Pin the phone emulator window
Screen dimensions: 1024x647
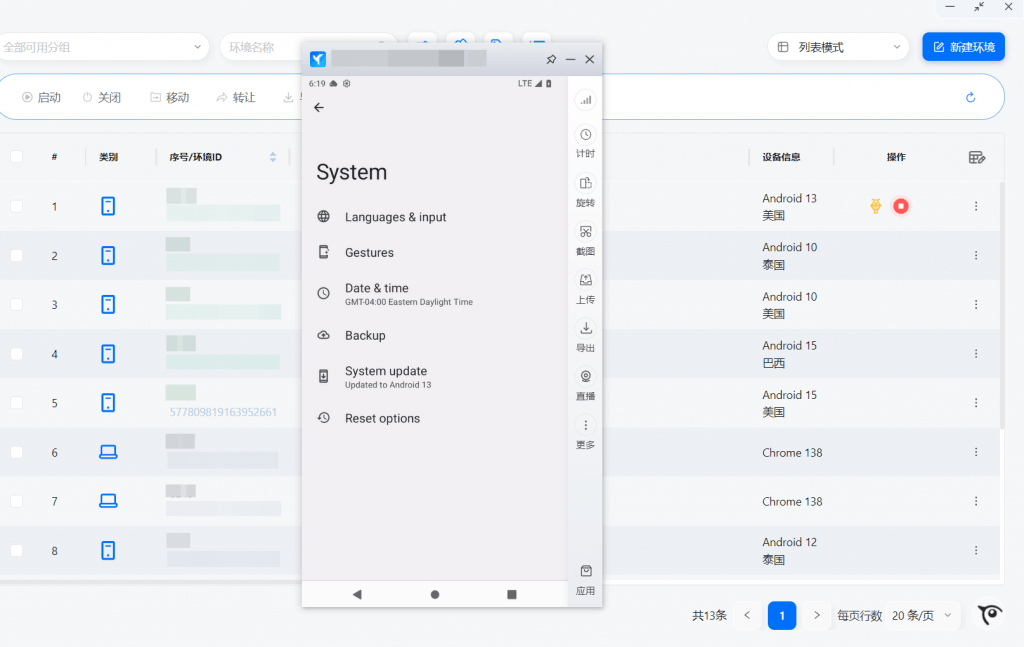point(551,60)
